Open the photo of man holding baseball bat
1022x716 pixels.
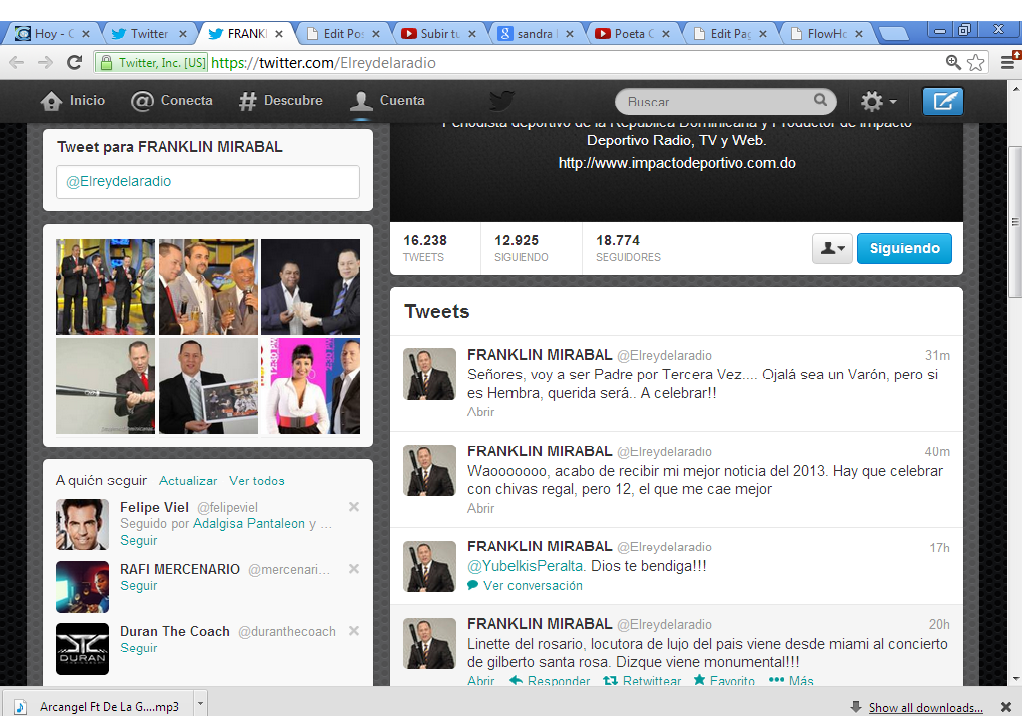[x=106, y=386]
